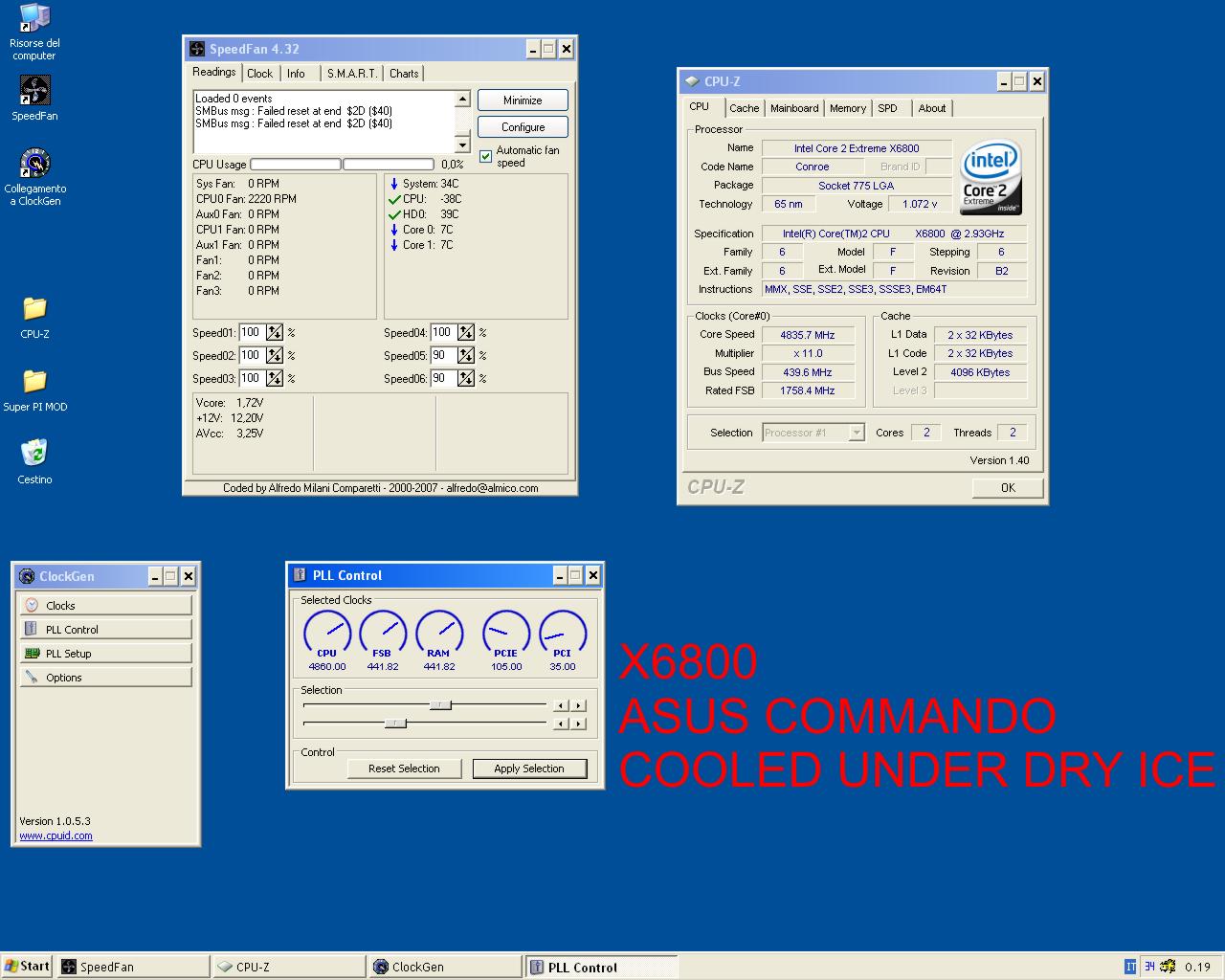Screen dimensions: 1225x980
Task: Click the Speed01 value field
Action: click(x=252, y=332)
